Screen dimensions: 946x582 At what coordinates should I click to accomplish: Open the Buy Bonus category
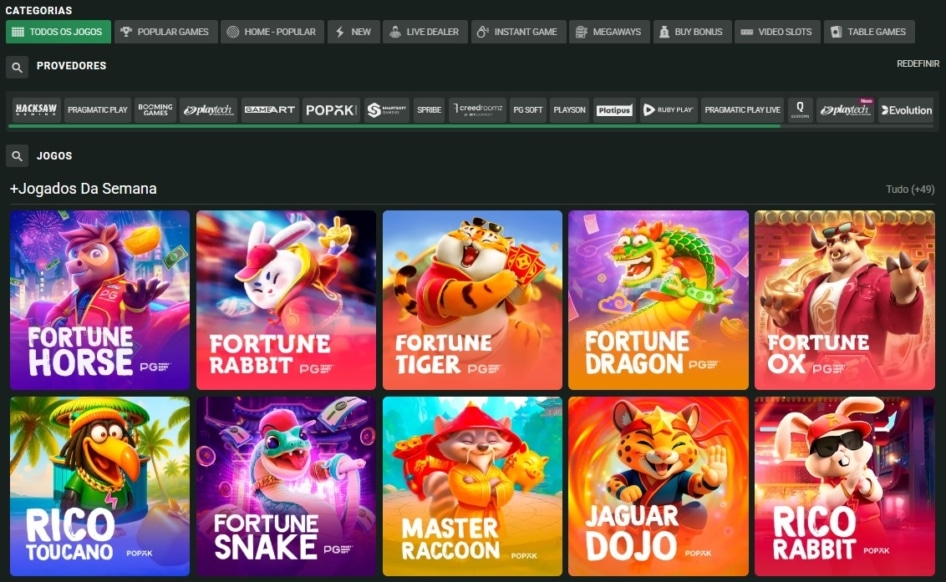click(x=692, y=32)
